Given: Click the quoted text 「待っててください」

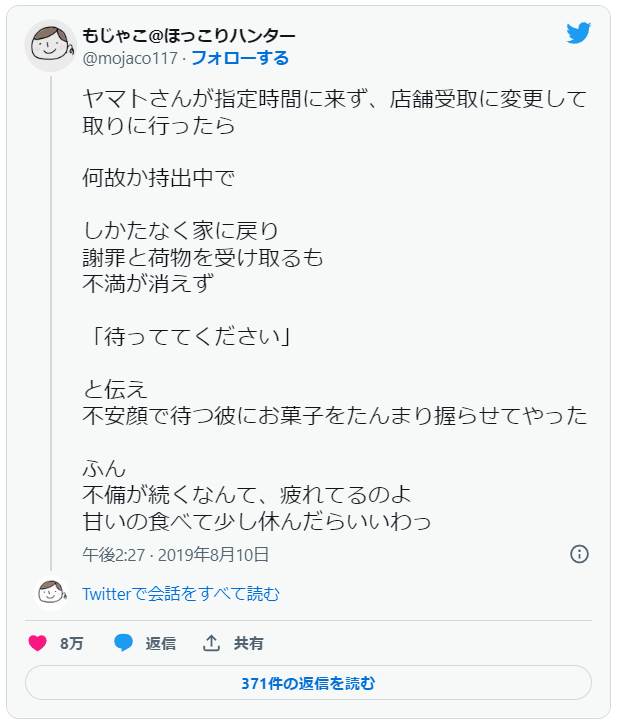Looking at the screenshot, I should [186, 336].
